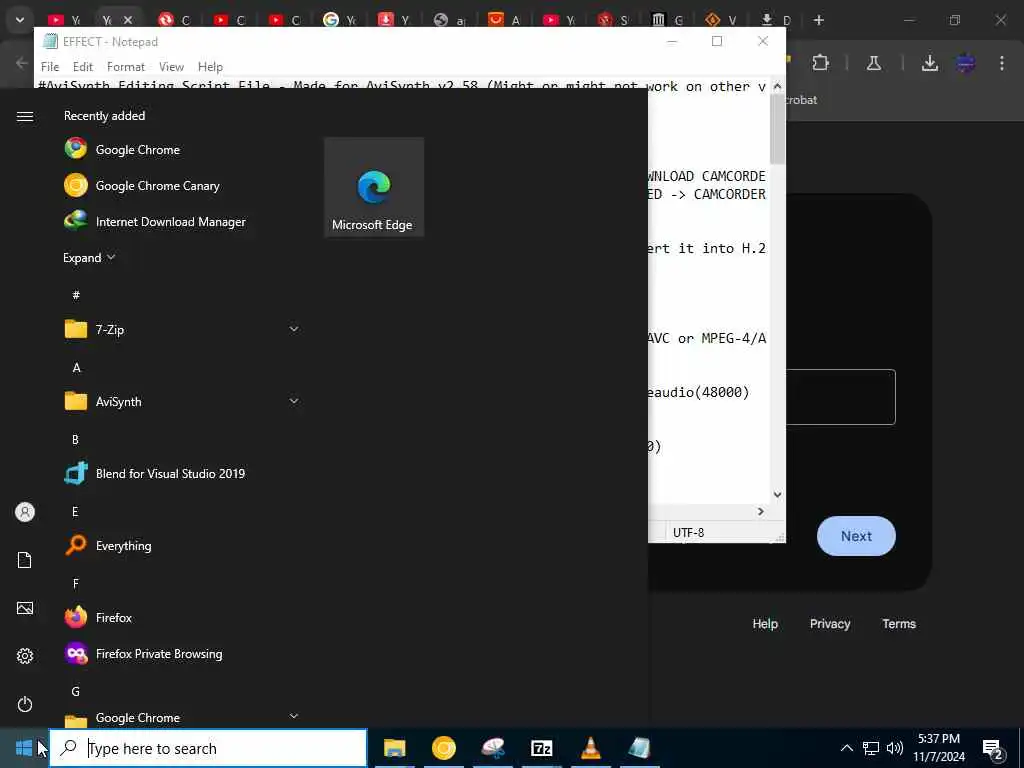This screenshot has height=768, width=1024.
Task: Open Chrome tab search dropdown
Action: click(x=20, y=20)
